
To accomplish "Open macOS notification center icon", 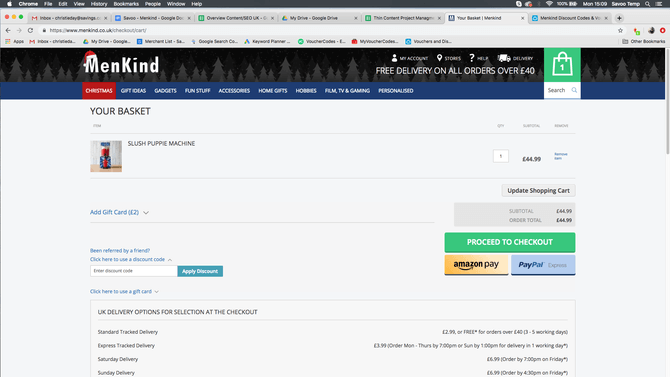I will (x=659, y=4).
